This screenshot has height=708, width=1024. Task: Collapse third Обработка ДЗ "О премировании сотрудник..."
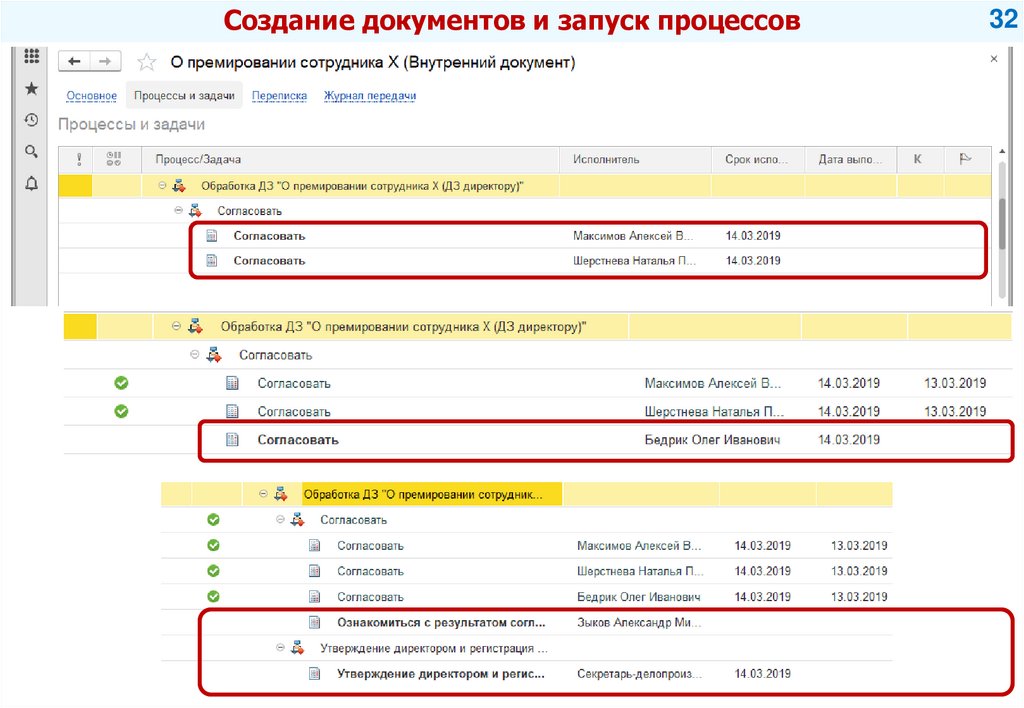tap(263, 494)
